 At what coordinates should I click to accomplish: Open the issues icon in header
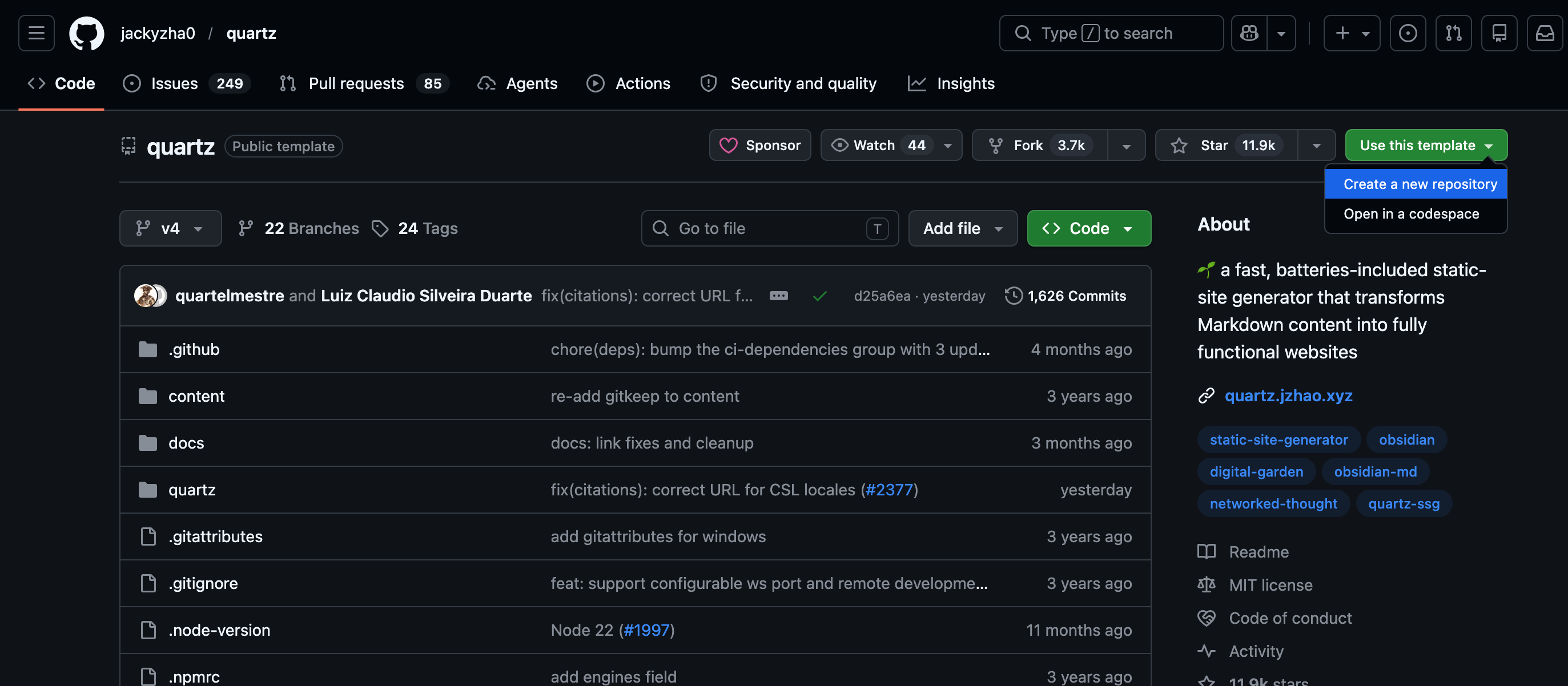click(1408, 33)
